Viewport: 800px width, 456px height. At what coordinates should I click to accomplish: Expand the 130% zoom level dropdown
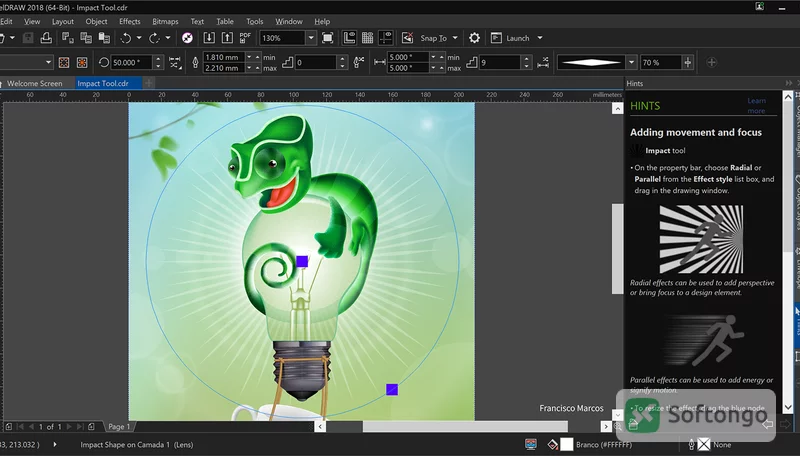click(x=311, y=38)
